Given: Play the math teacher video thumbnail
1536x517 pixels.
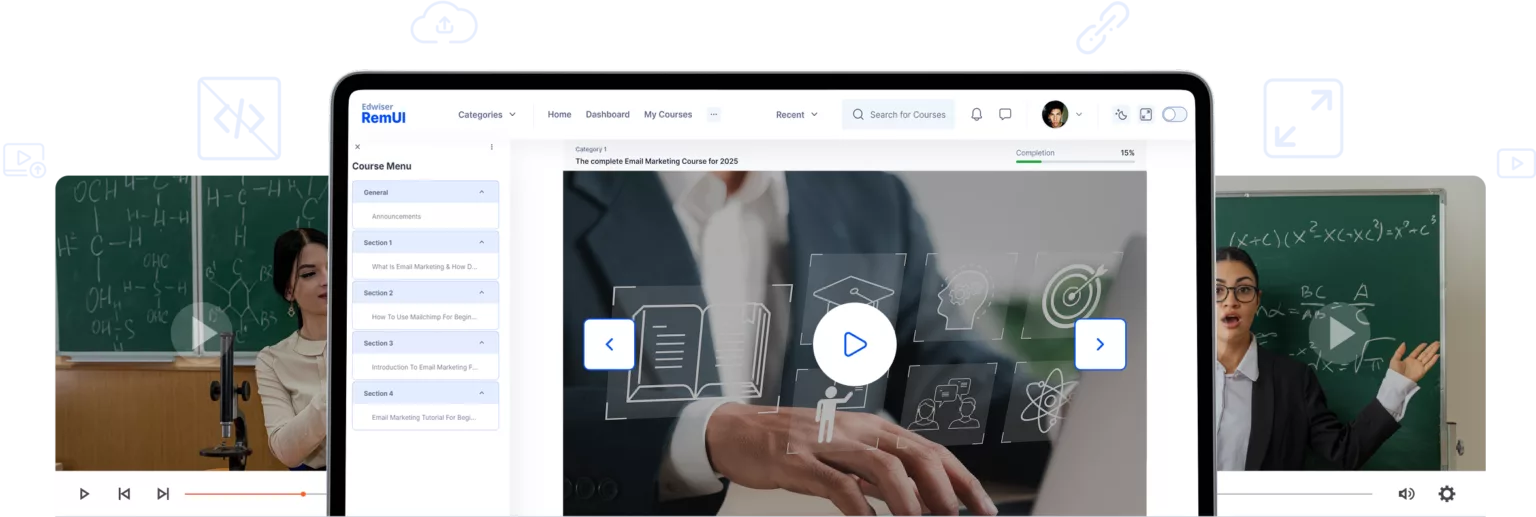Looking at the screenshot, I should click(x=1340, y=333).
